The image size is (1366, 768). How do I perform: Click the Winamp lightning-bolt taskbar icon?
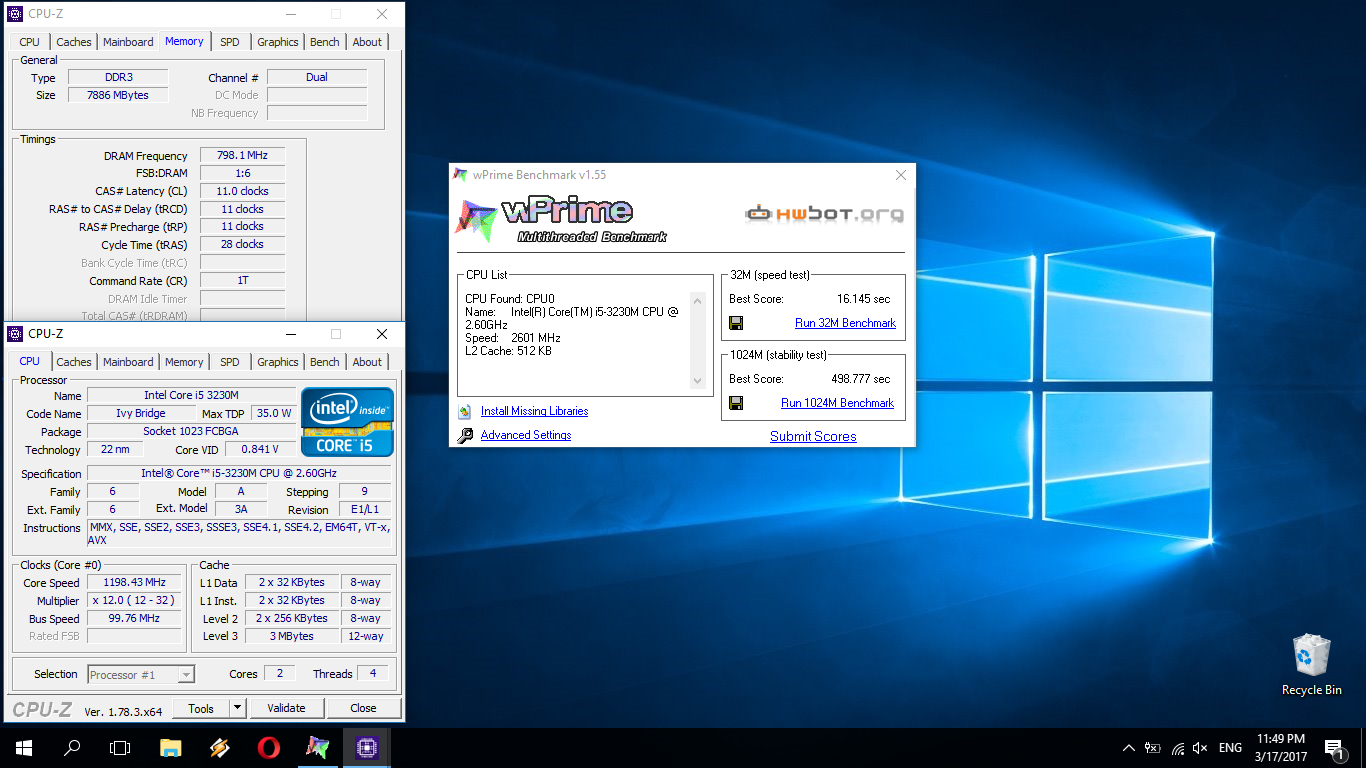[x=220, y=747]
